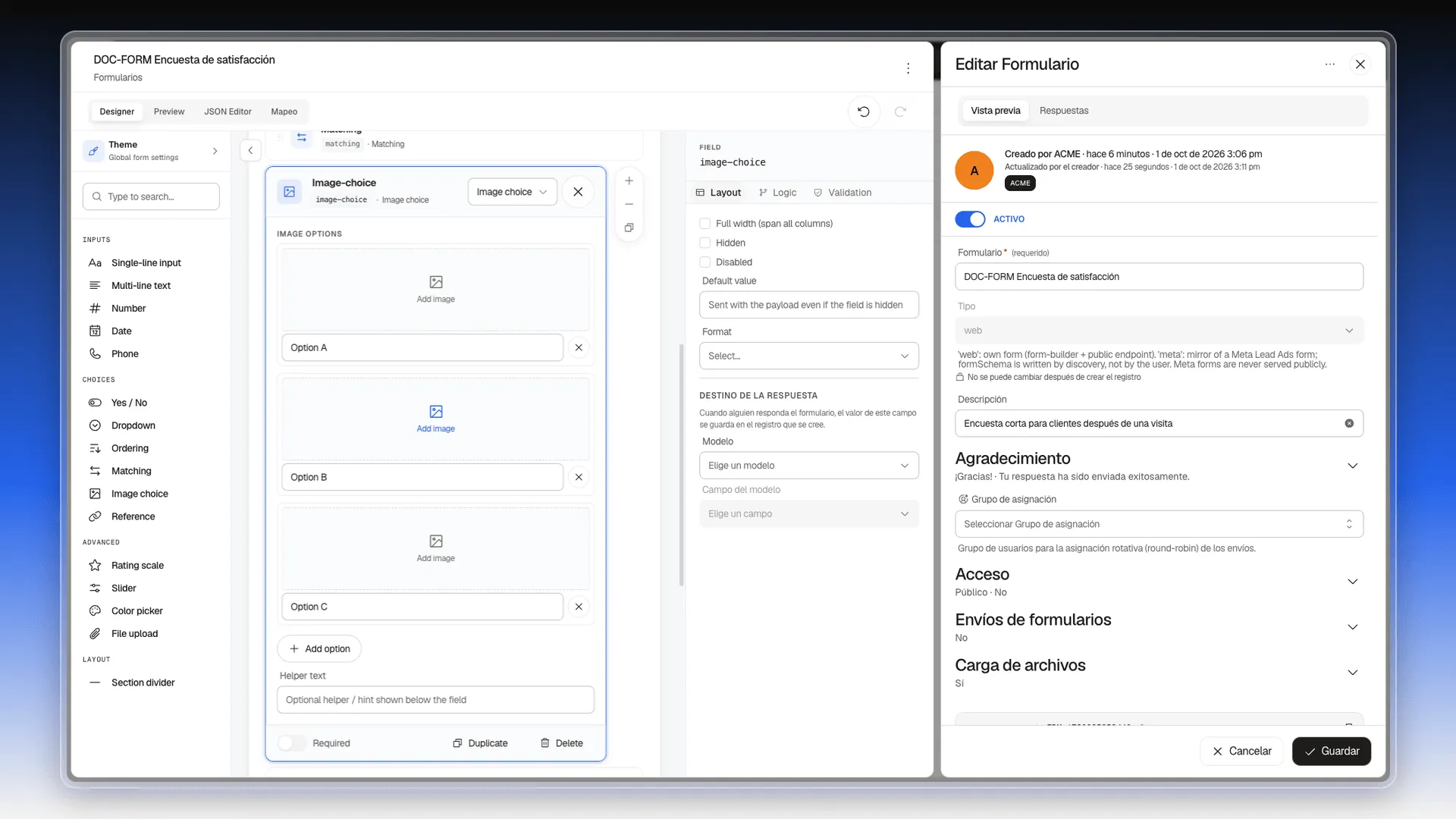The width and height of the screenshot is (1456, 819).
Task: Collapse the field palette with chevron button
Action: tap(250, 150)
